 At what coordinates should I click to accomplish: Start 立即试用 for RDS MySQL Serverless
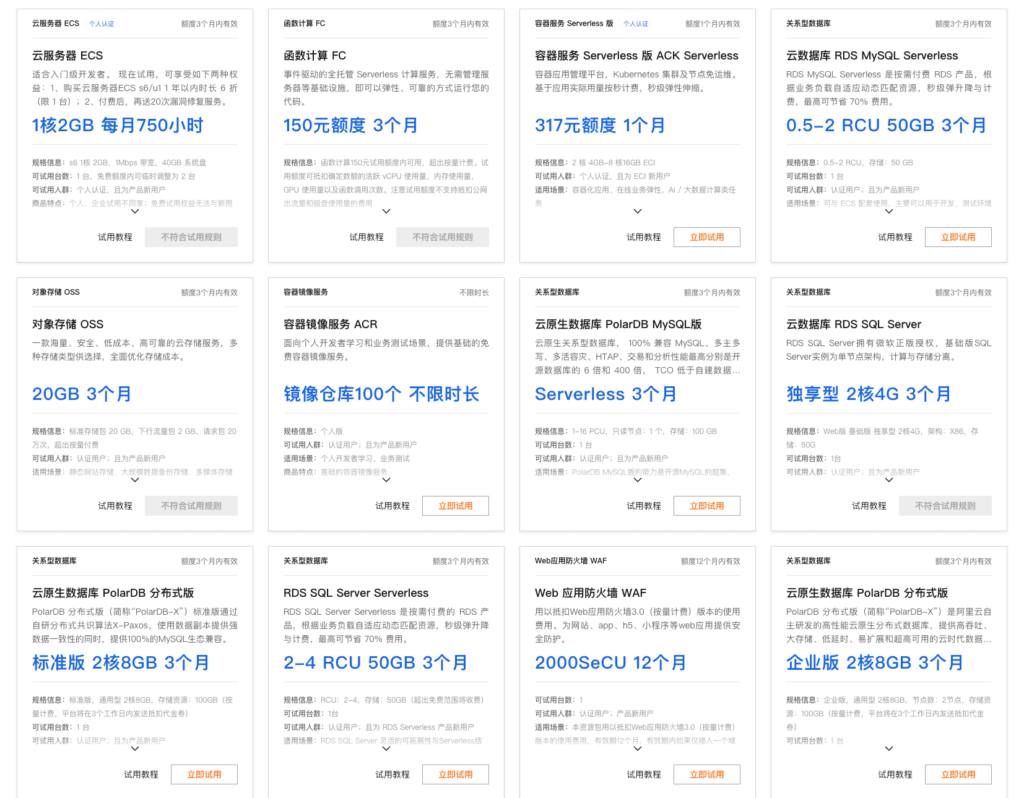958,237
